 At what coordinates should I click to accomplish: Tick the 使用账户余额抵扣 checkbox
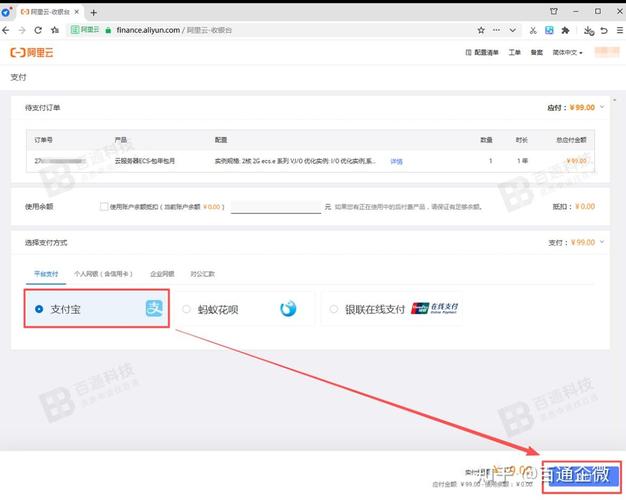[104, 206]
